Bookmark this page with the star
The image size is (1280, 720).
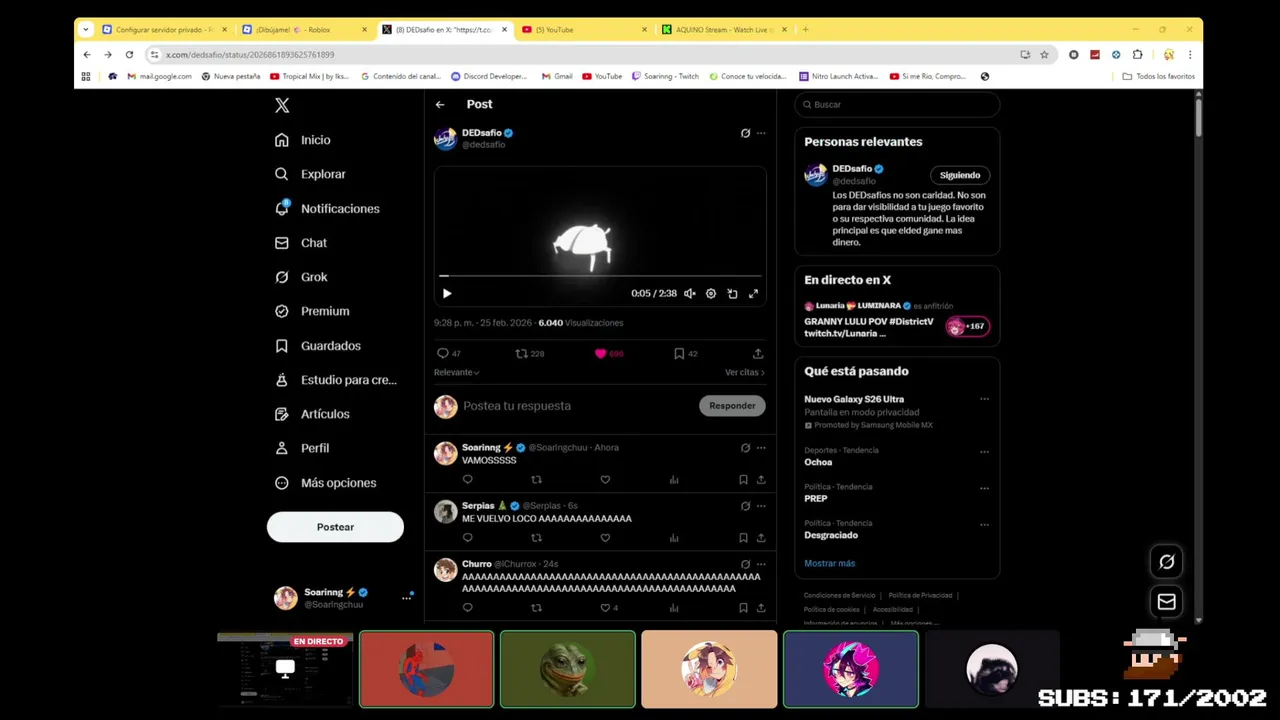pos(1044,55)
